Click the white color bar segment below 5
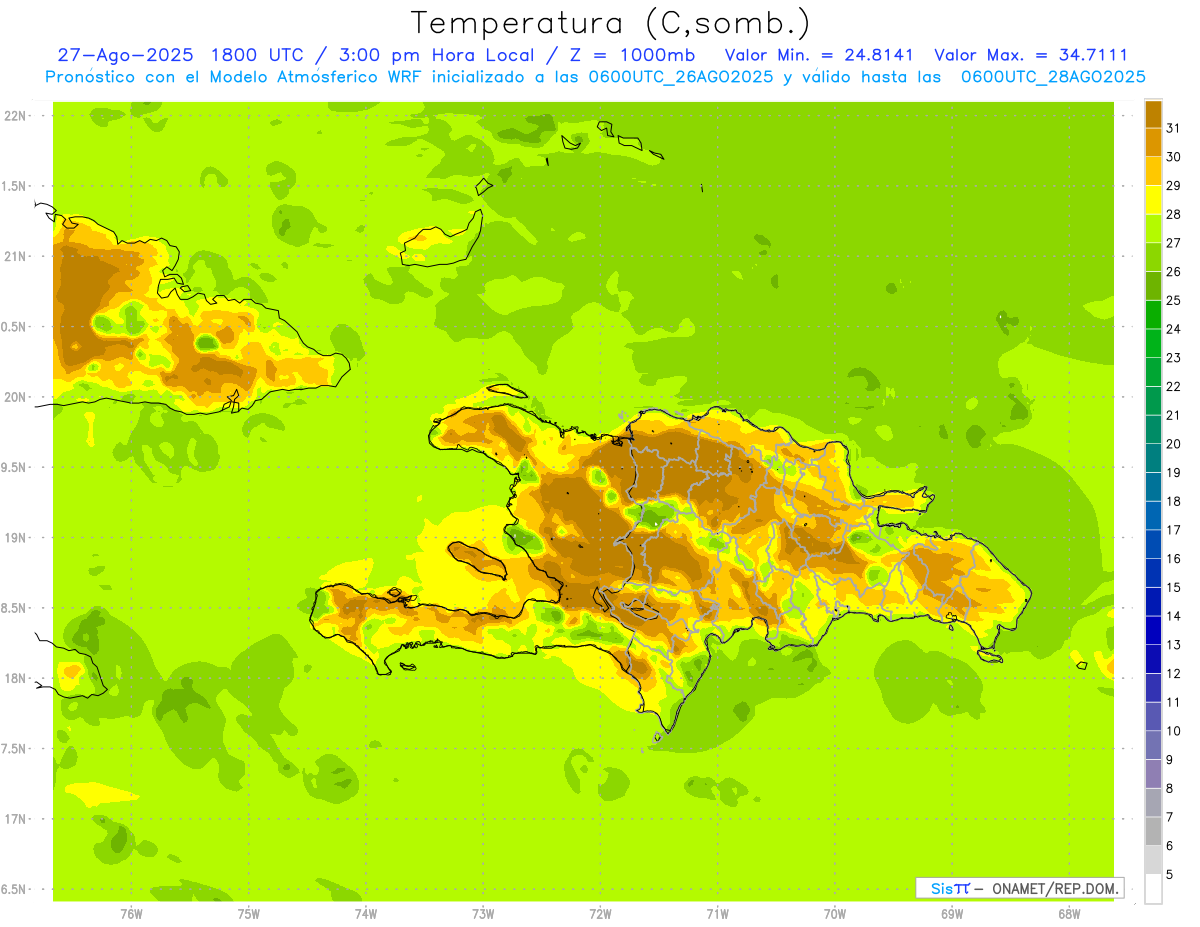The image size is (1200, 927). click(1153, 889)
